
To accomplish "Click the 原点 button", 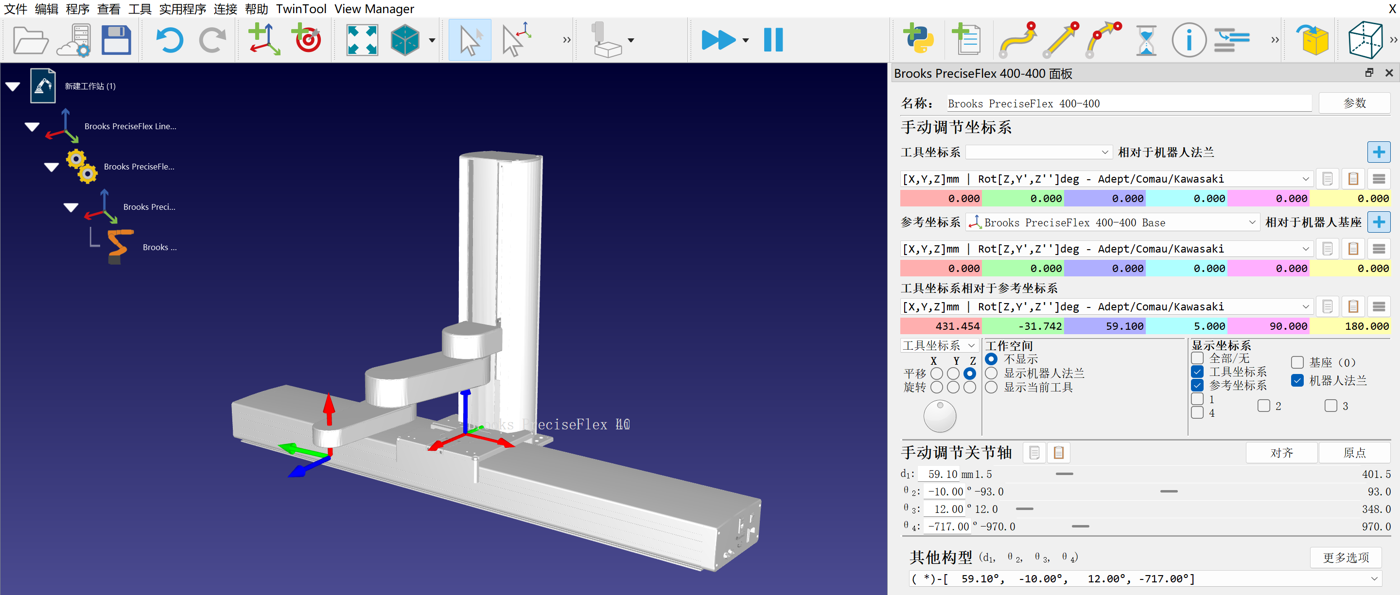I will point(1356,452).
